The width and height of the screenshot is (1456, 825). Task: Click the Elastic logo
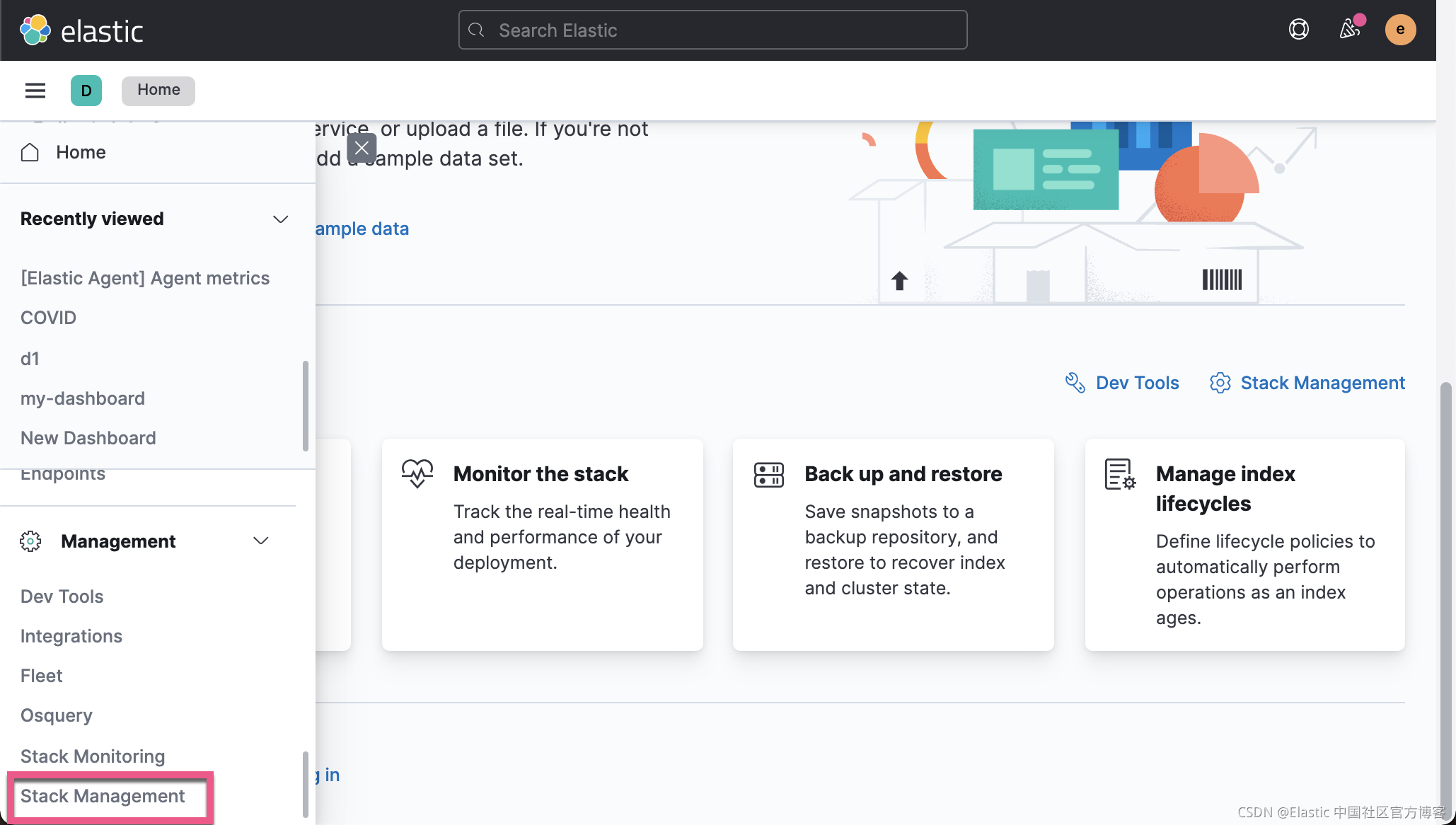(x=81, y=30)
